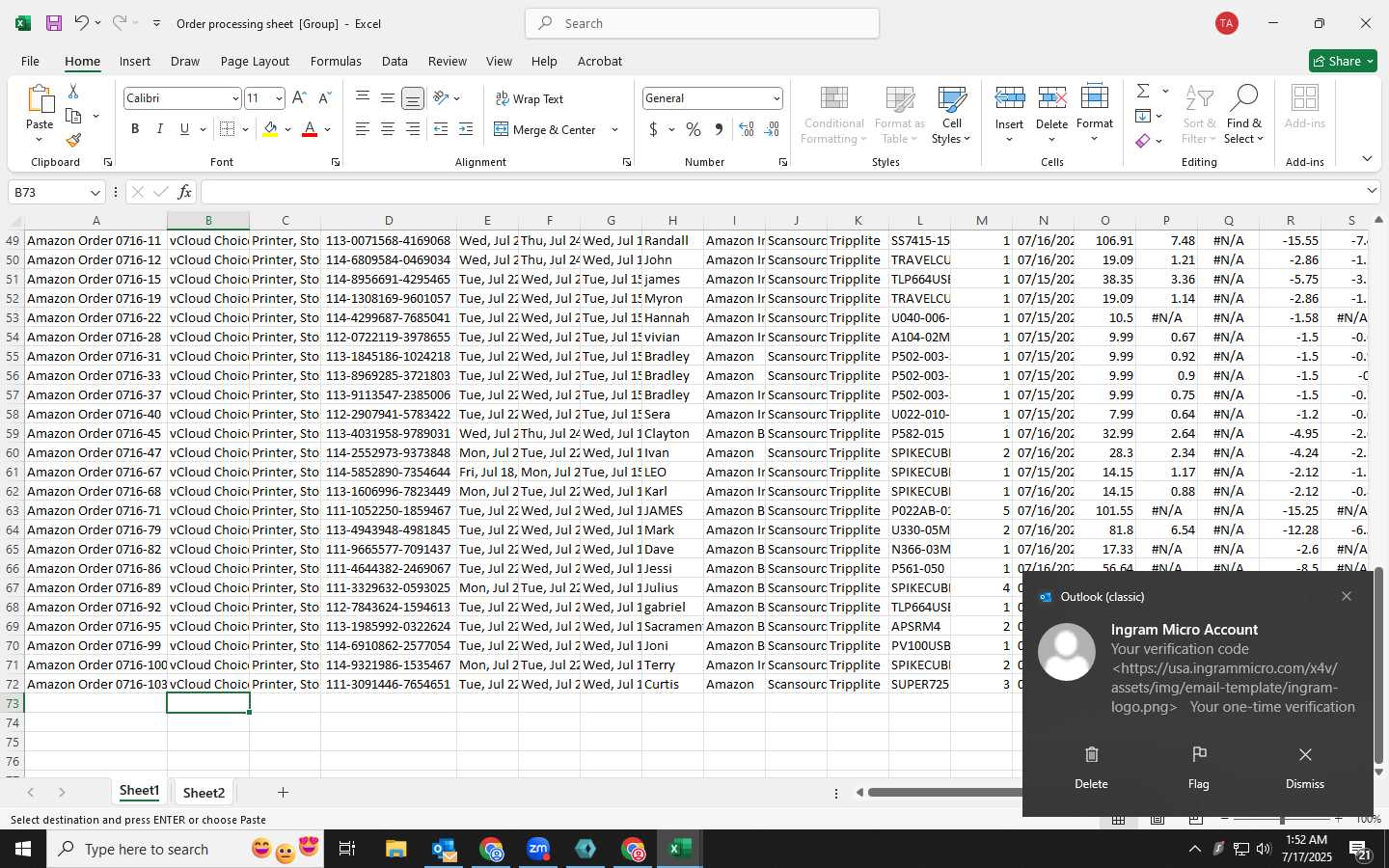Click the Undo arrow icon
1389x868 pixels.
tap(82, 23)
